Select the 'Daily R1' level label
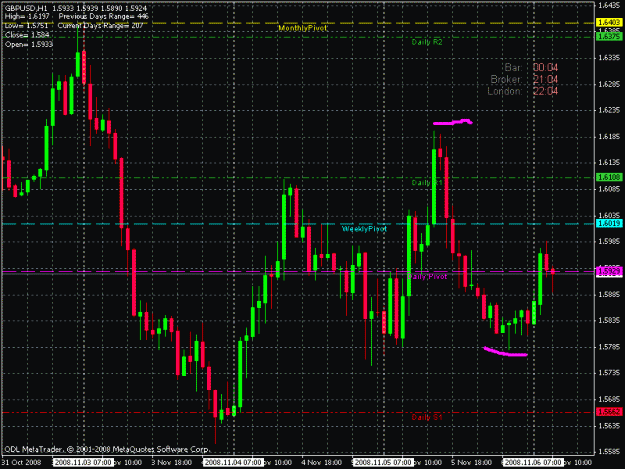This screenshot has height=469, width=625. (x=427, y=182)
